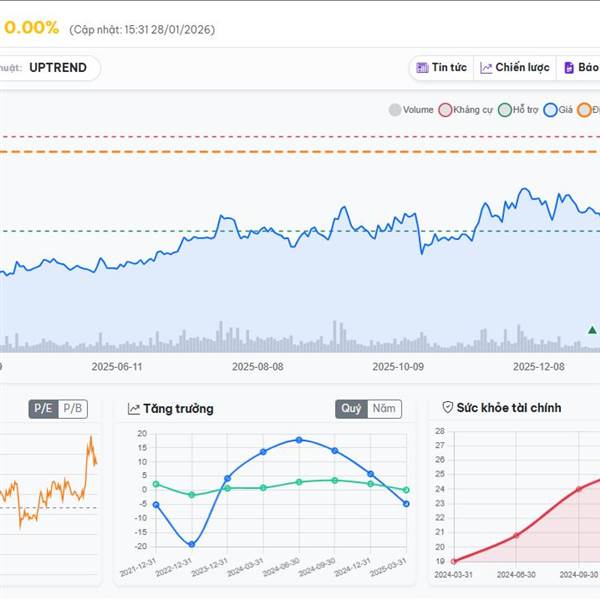Switch valuation chart to P/E
Screen dimensions: 600x600
click(43, 408)
